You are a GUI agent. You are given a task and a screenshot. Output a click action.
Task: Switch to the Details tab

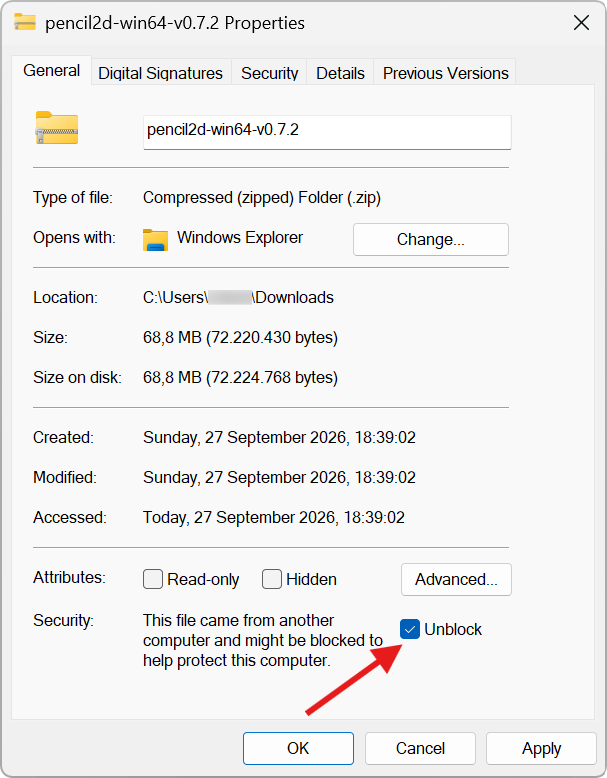pos(340,73)
